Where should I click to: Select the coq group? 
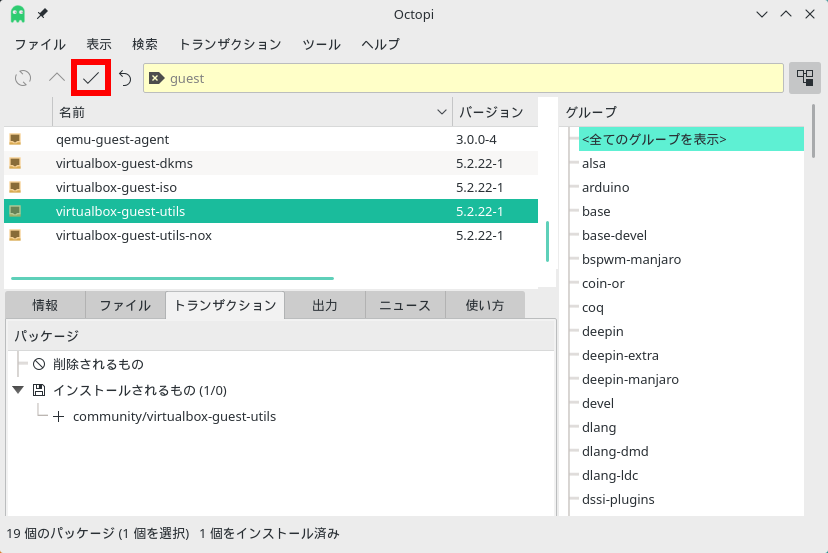click(x=592, y=307)
